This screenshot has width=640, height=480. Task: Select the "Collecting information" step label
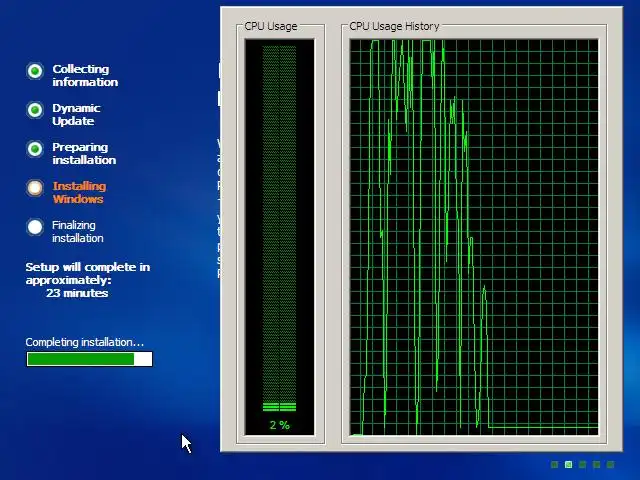(x=85, y=76)
